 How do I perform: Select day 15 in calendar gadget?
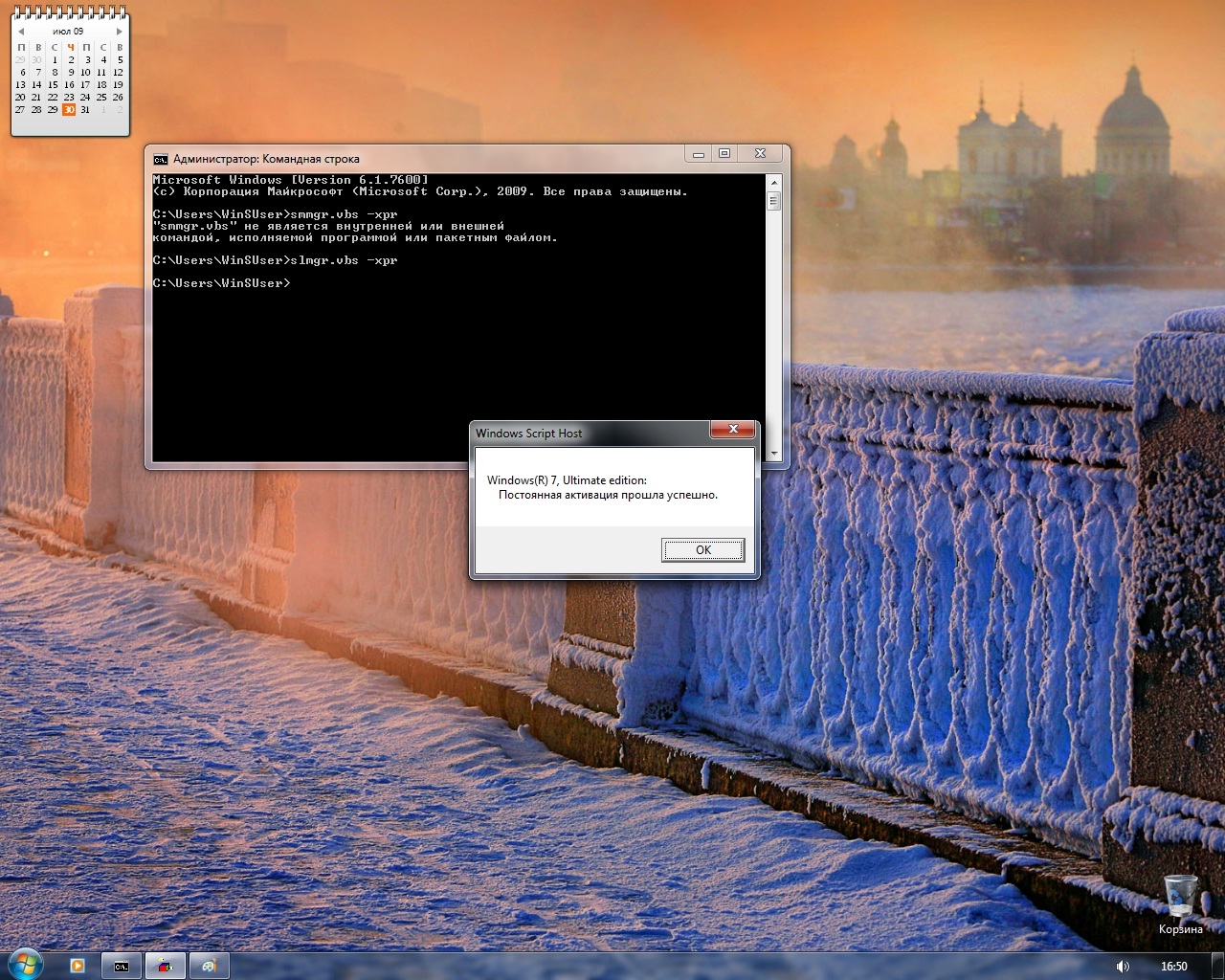coord(53,84)
